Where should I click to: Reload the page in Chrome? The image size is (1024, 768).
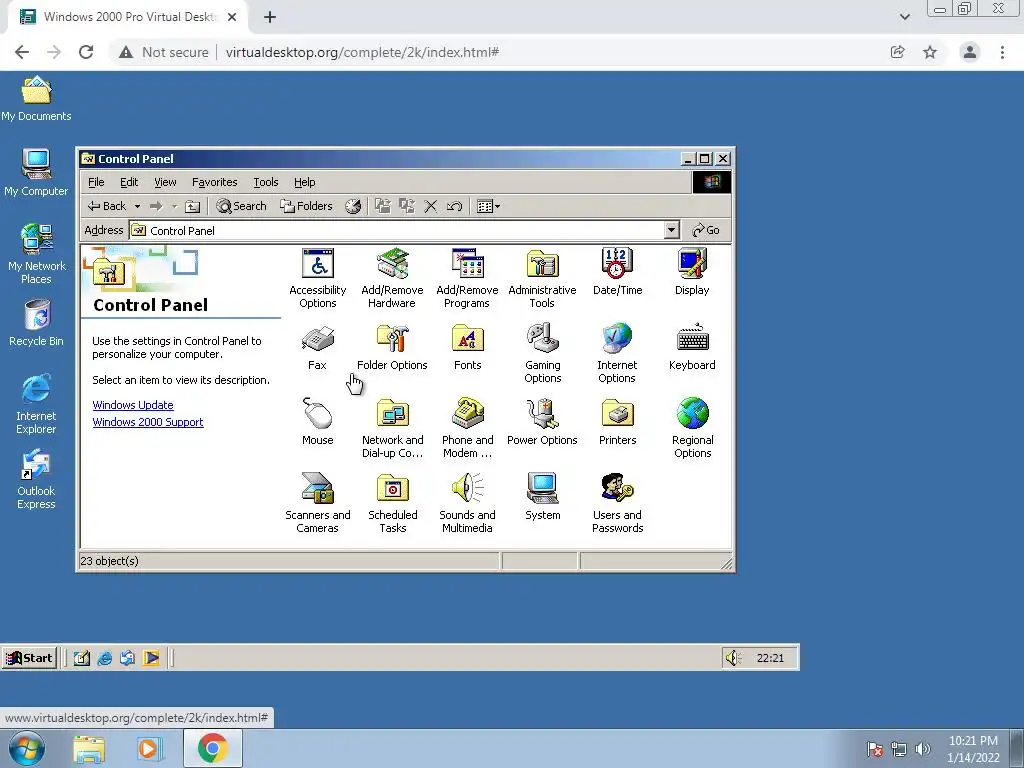86,52
